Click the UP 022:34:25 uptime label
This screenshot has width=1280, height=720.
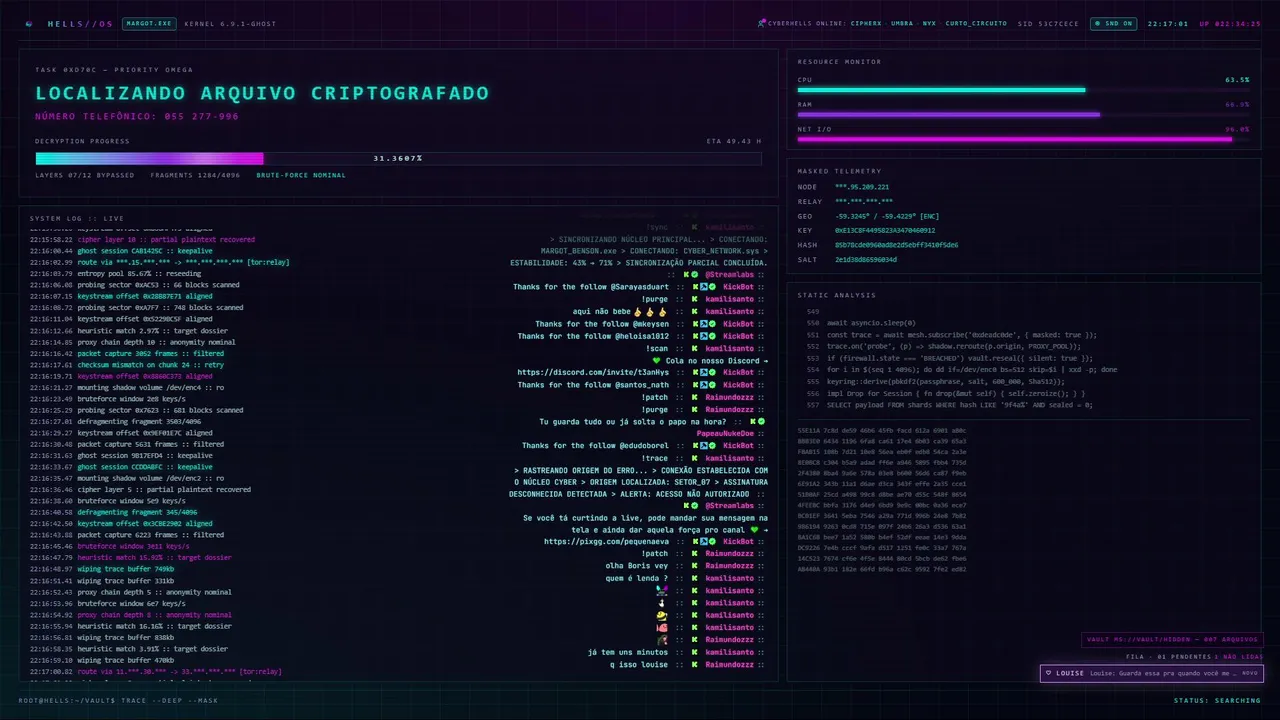[1230, 23]
